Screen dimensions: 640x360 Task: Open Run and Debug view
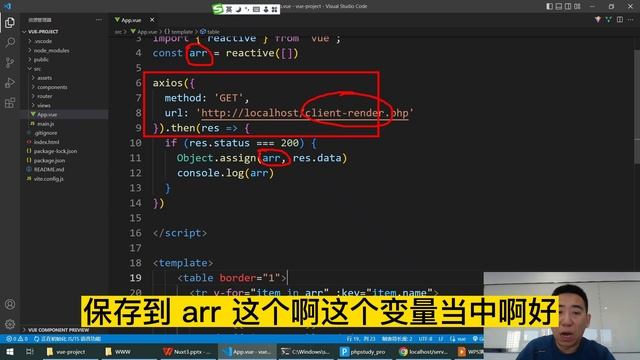coord(10,82)
